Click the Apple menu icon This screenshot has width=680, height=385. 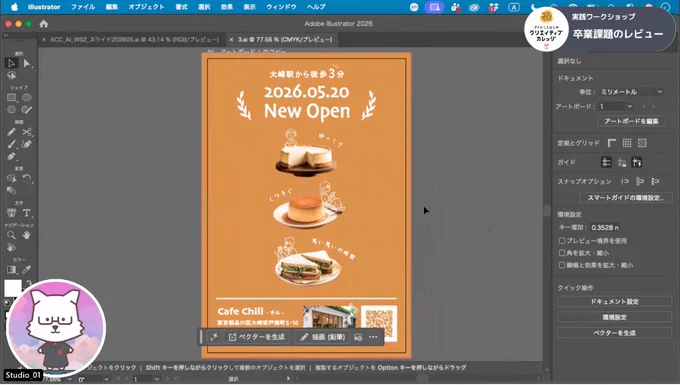tap(14, 7)
